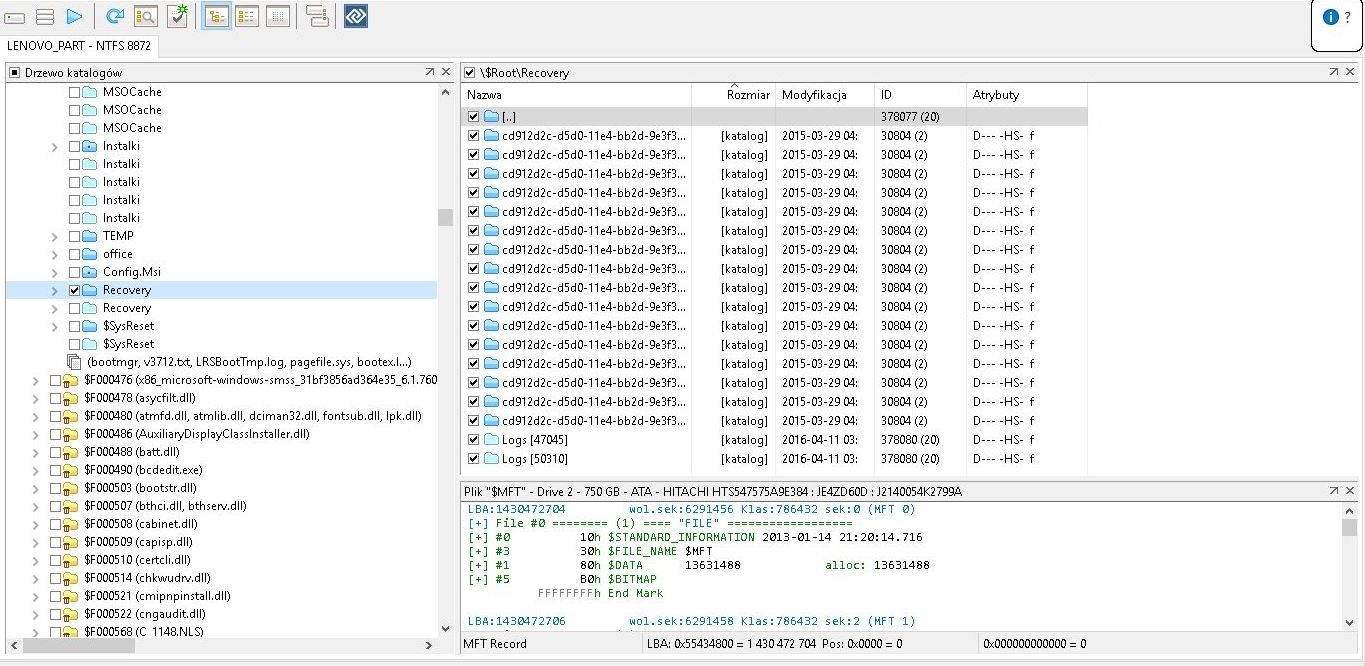The width and height of the screenshot is (1365, 666).
Task: Select the $F000514 (chkwudrv.dll) tree entry
Action: (147, 578)
